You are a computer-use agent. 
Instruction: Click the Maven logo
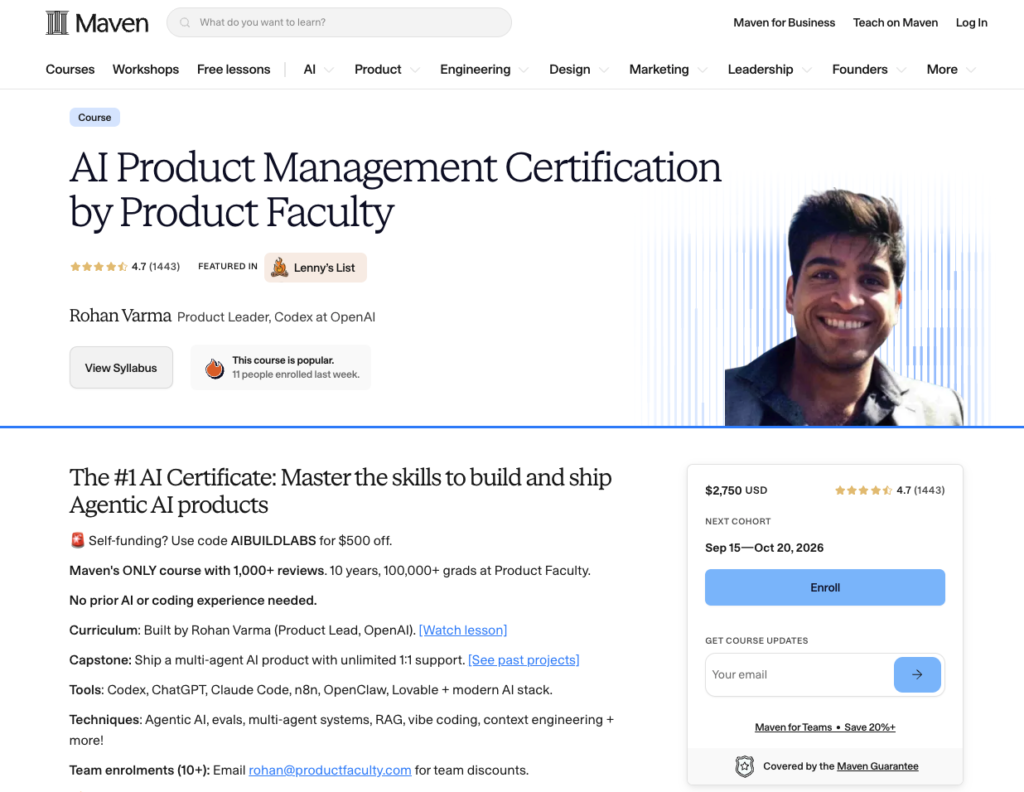tap(97, 23)
